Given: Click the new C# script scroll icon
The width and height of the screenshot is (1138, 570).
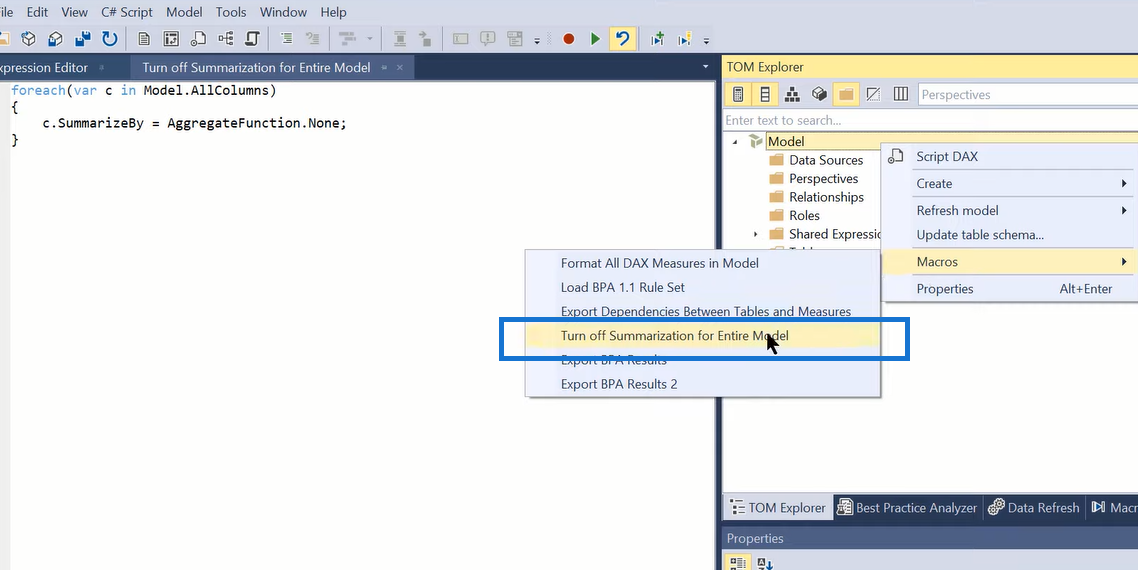Looking at the screenshot, I should coord(252,38).
